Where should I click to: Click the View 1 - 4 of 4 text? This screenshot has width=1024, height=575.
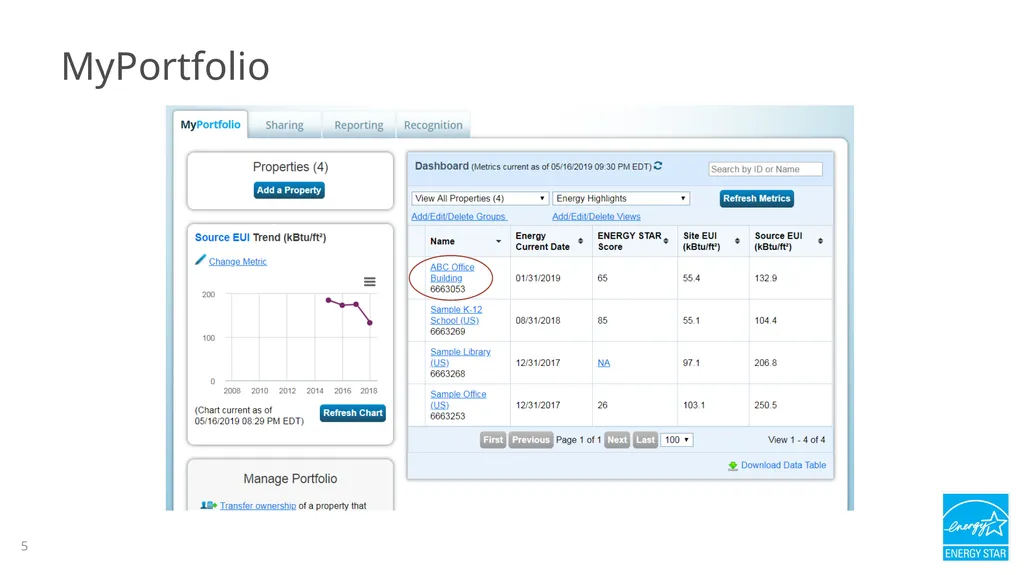point(796,440)
